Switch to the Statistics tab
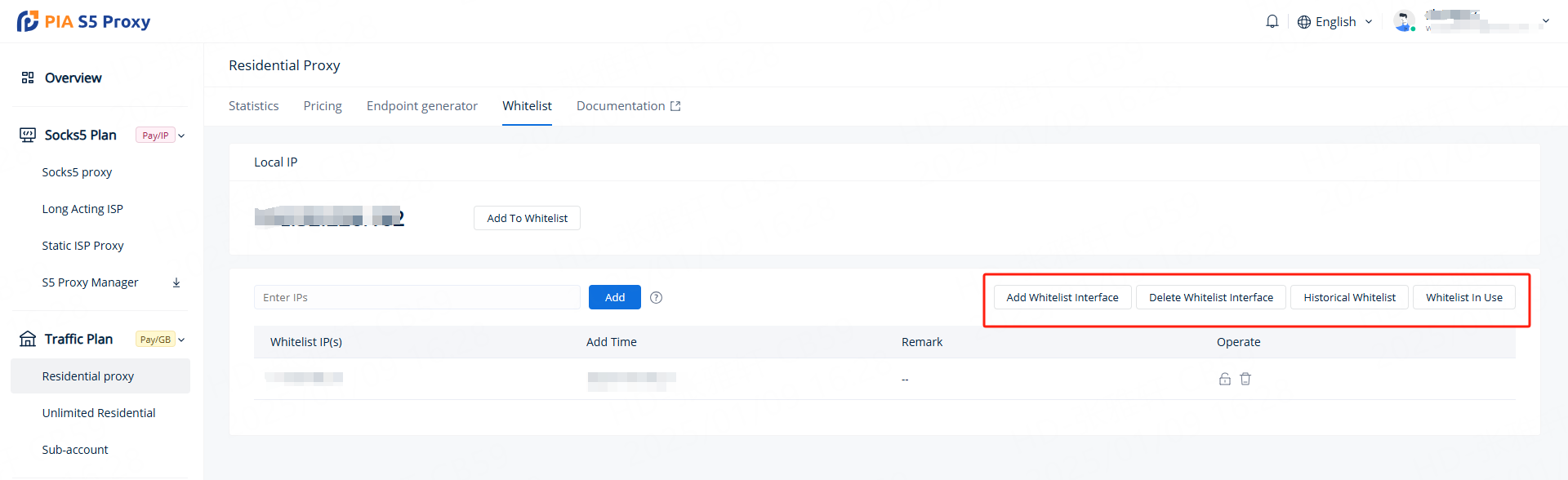Screen dimensions: 1568x480 (x=253, y=106)
